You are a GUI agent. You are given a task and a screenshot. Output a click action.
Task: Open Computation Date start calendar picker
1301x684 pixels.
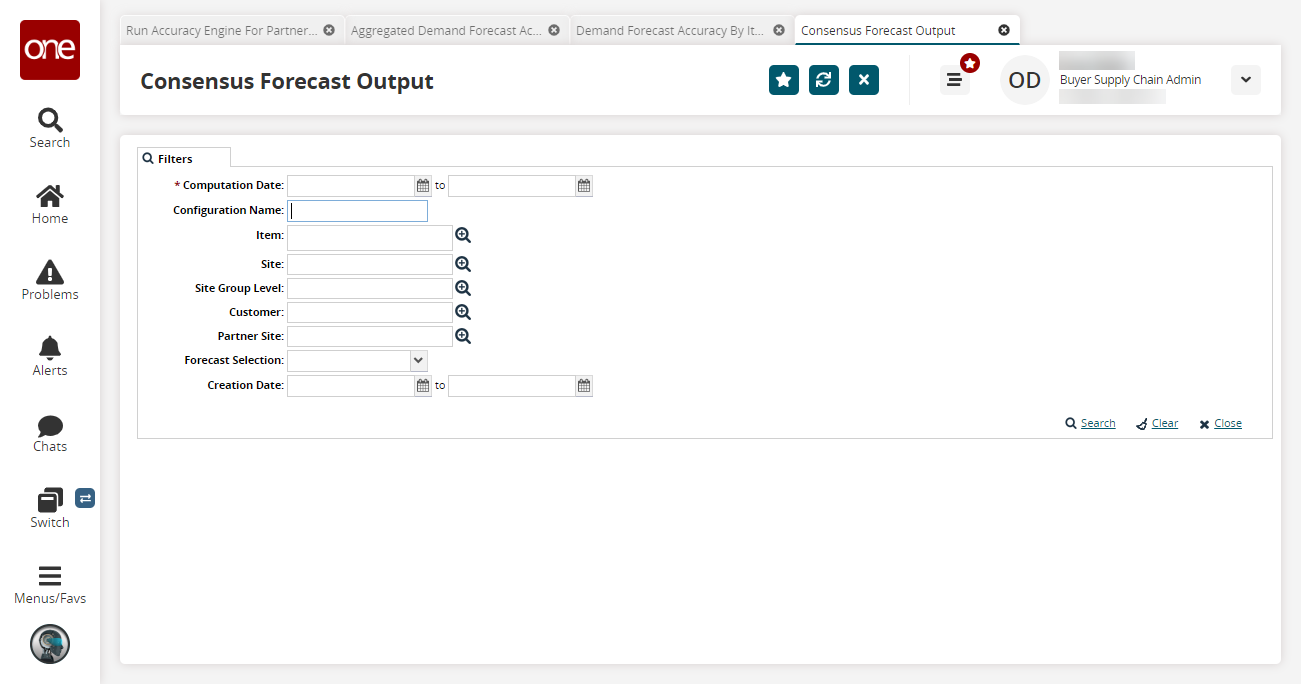[x=423, y=186]
